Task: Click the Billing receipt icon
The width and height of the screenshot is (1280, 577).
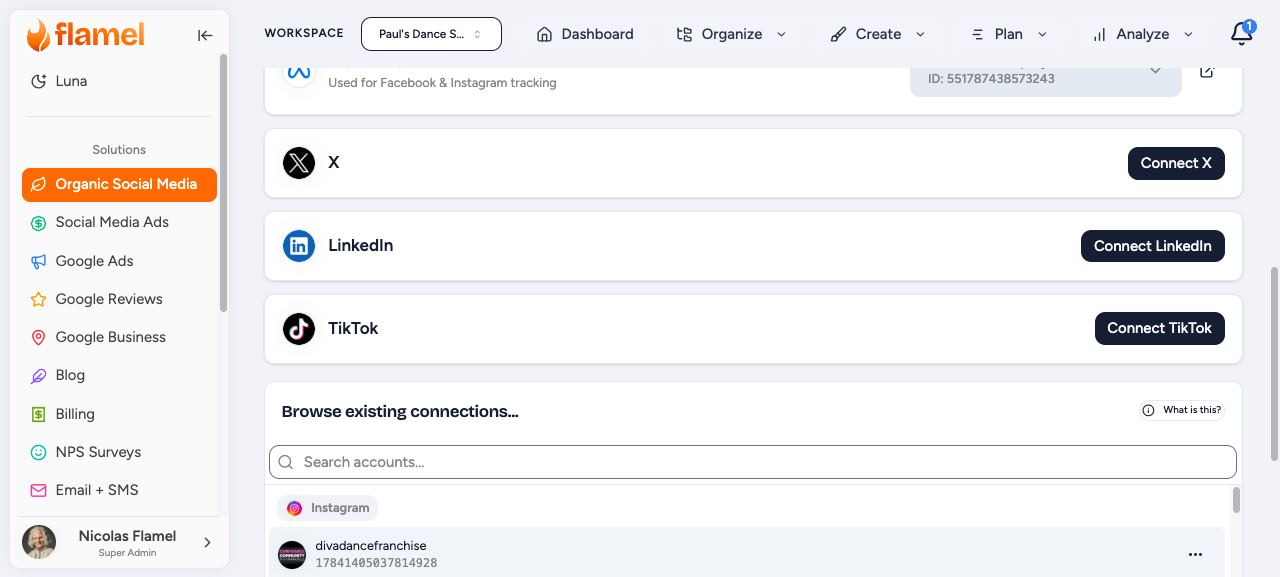Action: click(x=39, y=414)
